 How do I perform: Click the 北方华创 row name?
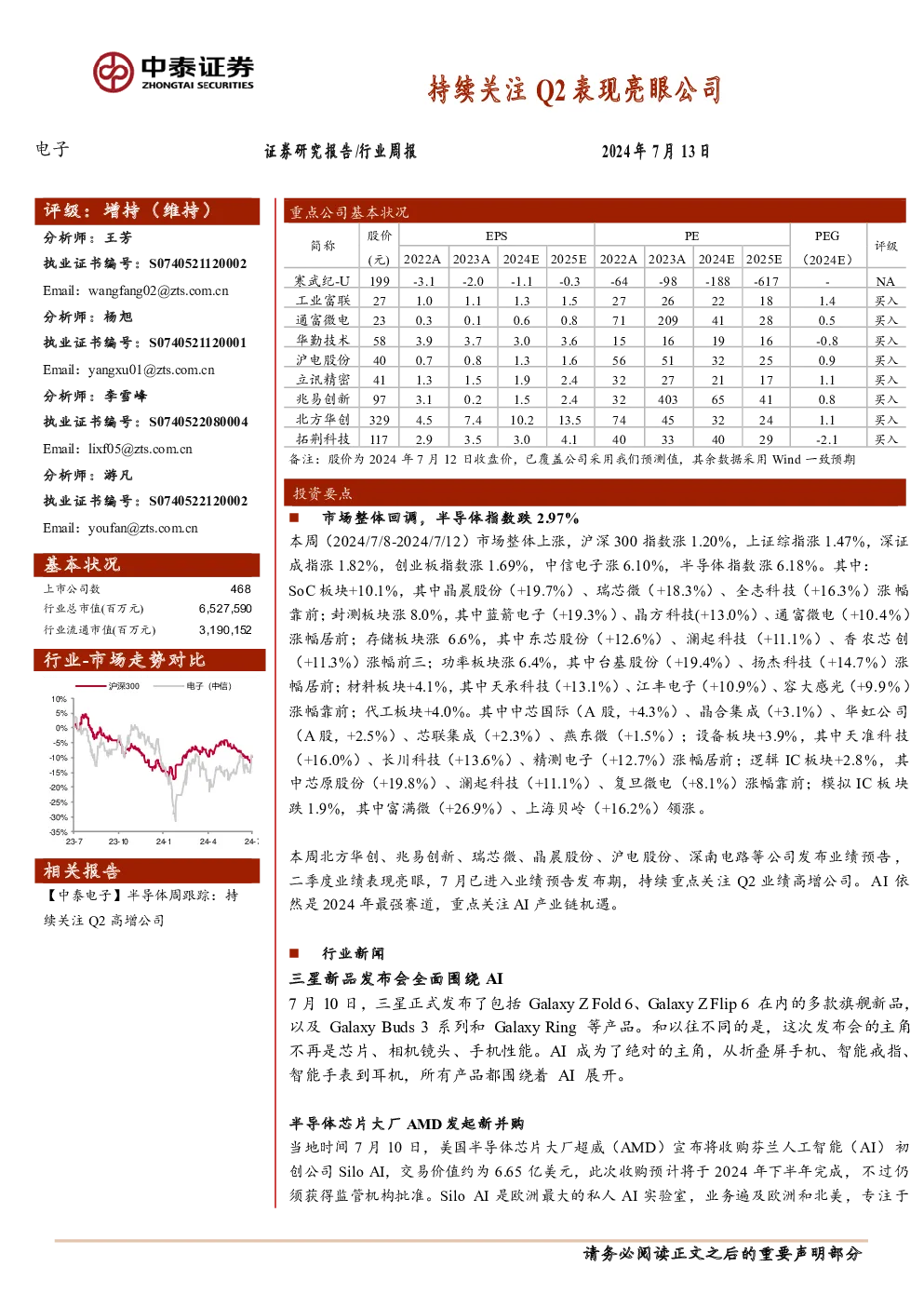[322, 420]
